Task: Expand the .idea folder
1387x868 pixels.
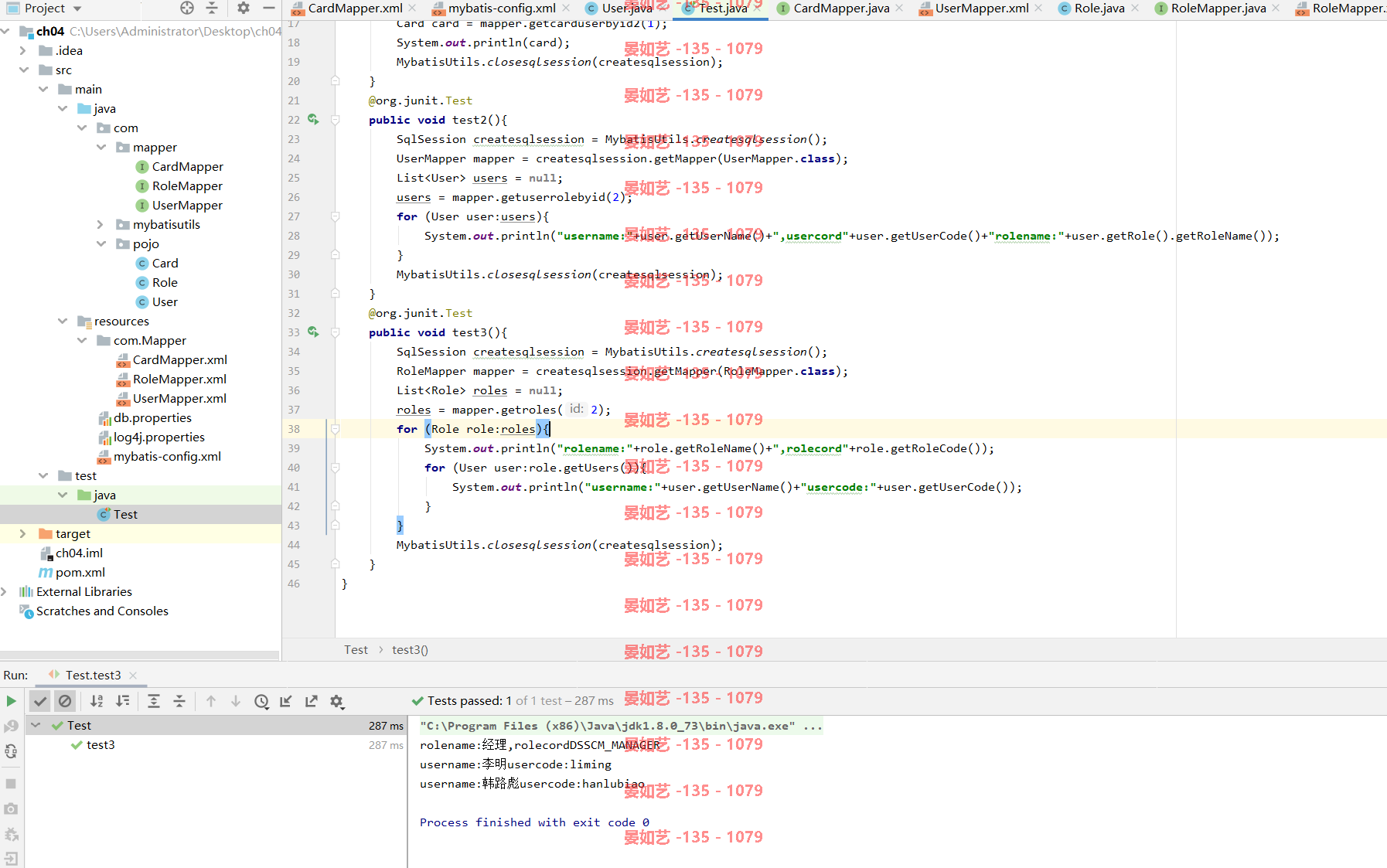Action: 23,50
